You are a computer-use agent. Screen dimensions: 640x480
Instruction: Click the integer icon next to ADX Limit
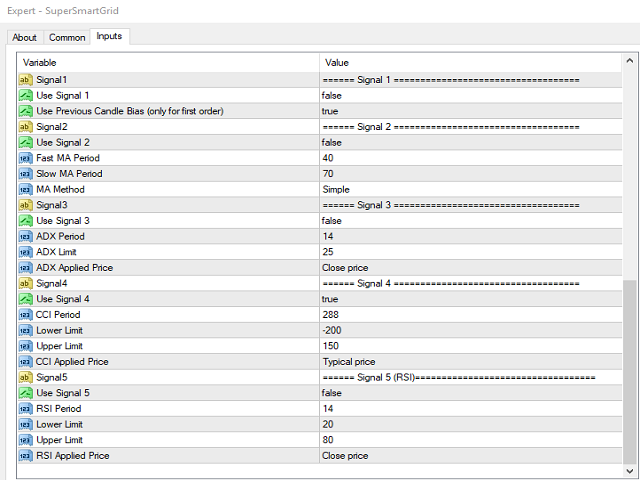25,252
